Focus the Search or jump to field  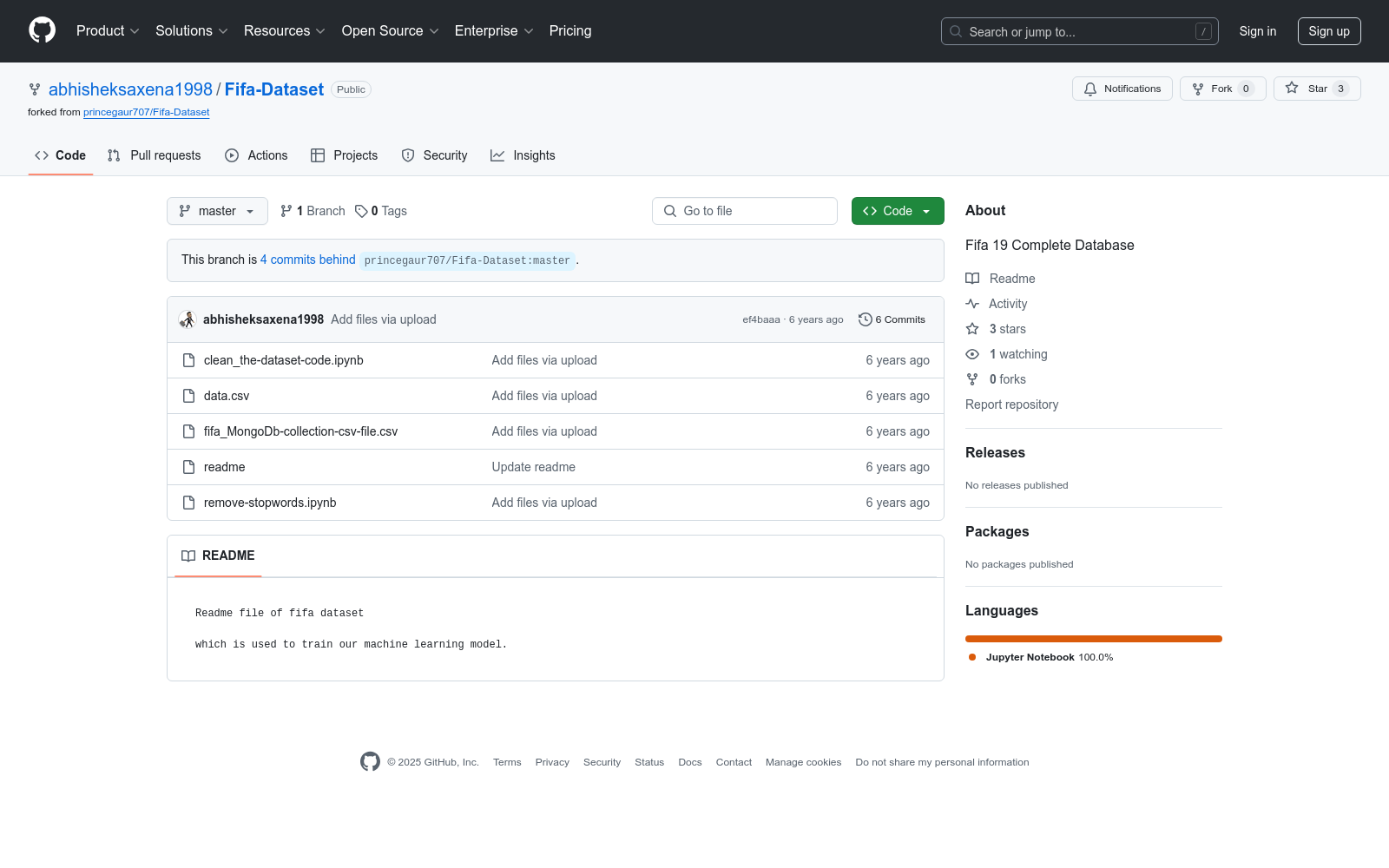1080,31
